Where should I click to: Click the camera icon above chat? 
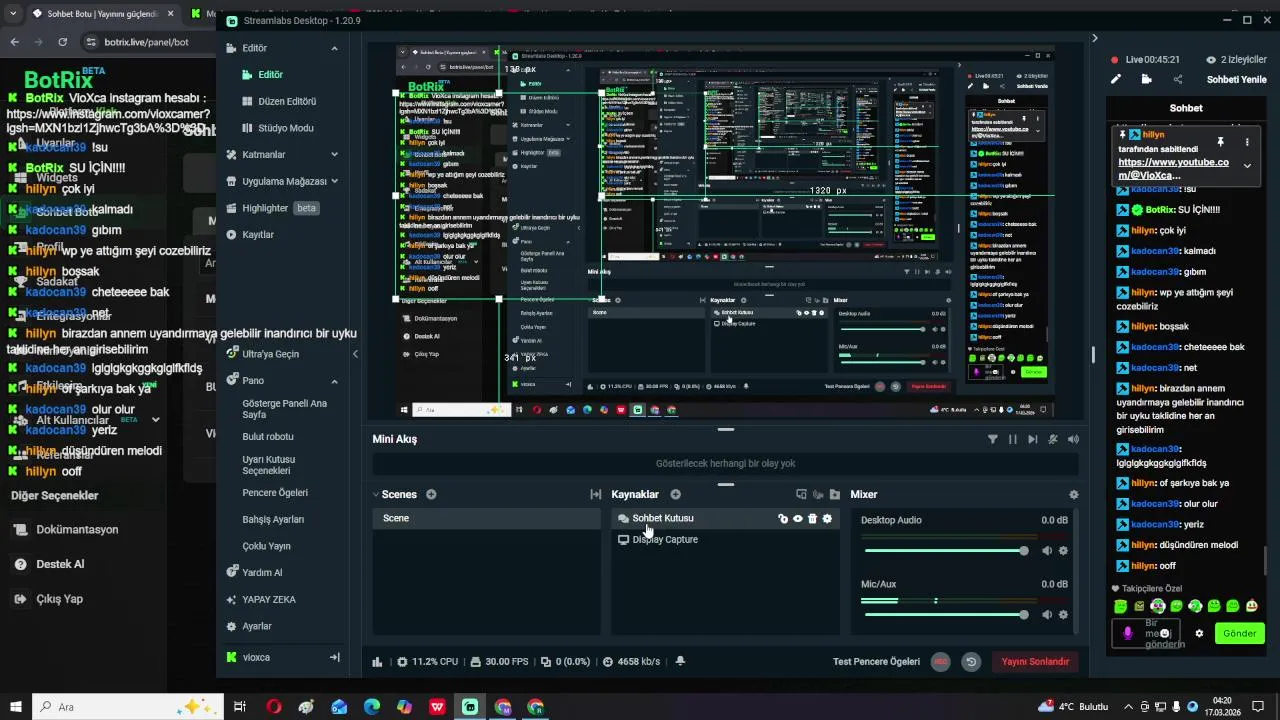click(x=1146, y=80)
